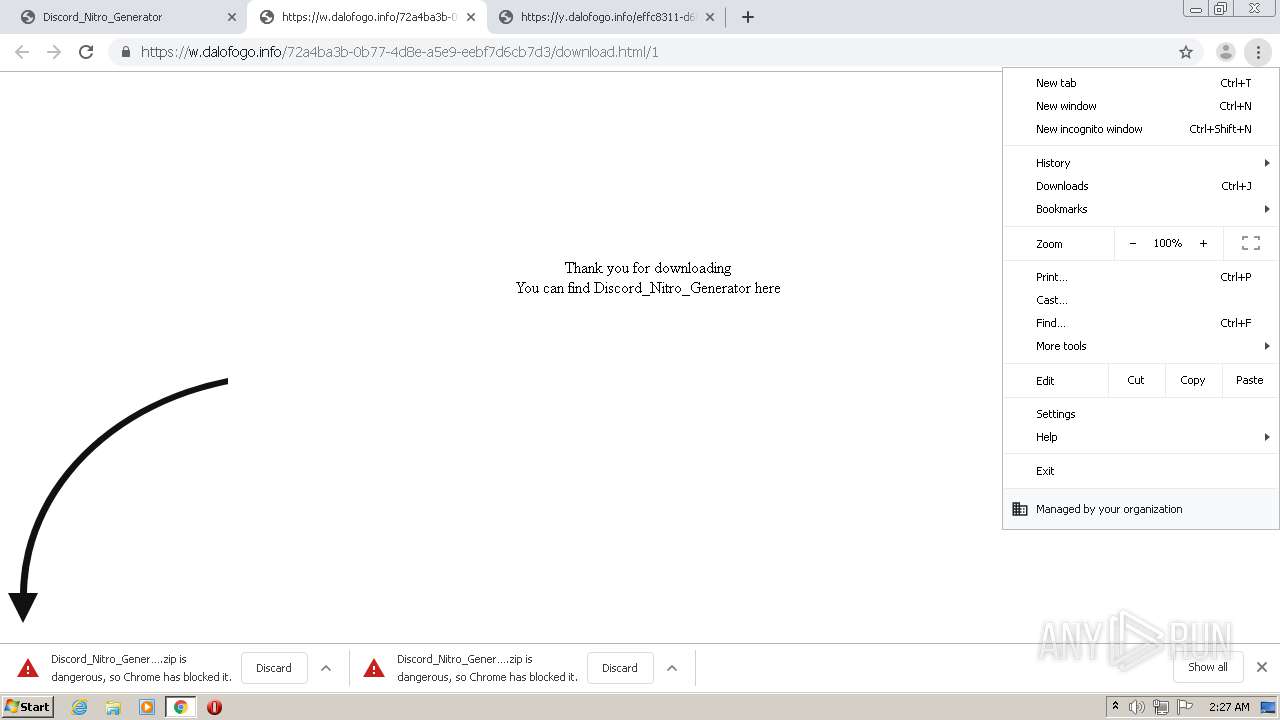Click Action Center flag icon

1185,707
